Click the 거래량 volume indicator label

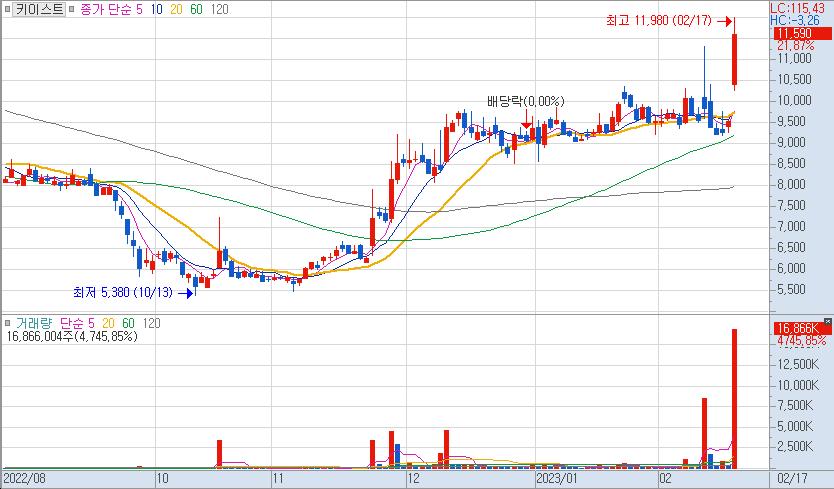(34, 323)
